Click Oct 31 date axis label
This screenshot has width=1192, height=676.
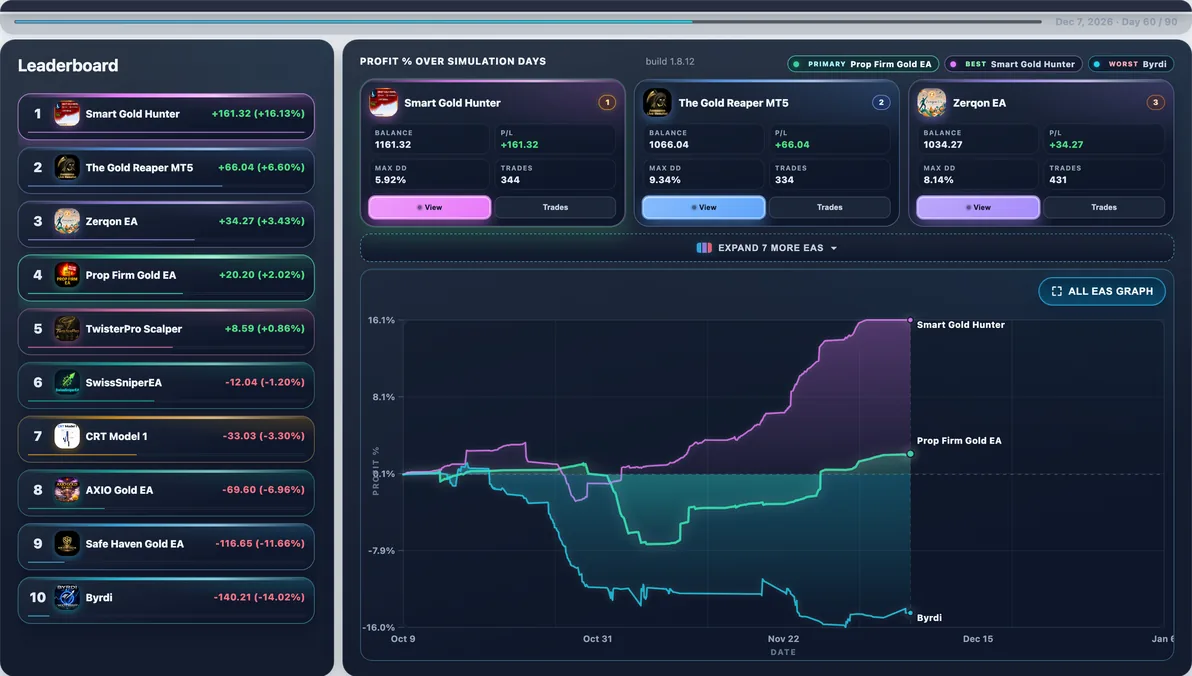click(x=598, y=639)
